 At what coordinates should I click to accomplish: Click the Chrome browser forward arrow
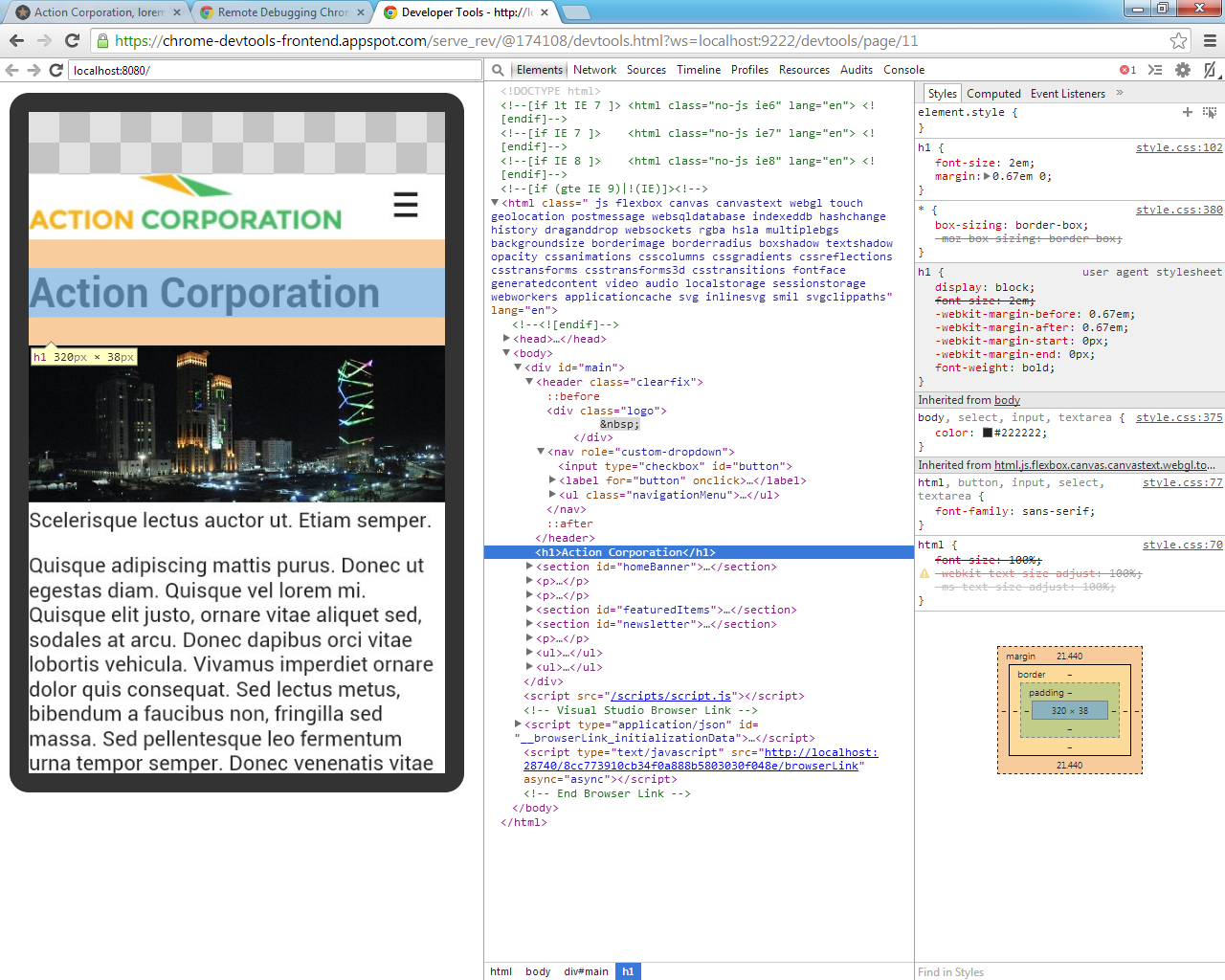44,40
